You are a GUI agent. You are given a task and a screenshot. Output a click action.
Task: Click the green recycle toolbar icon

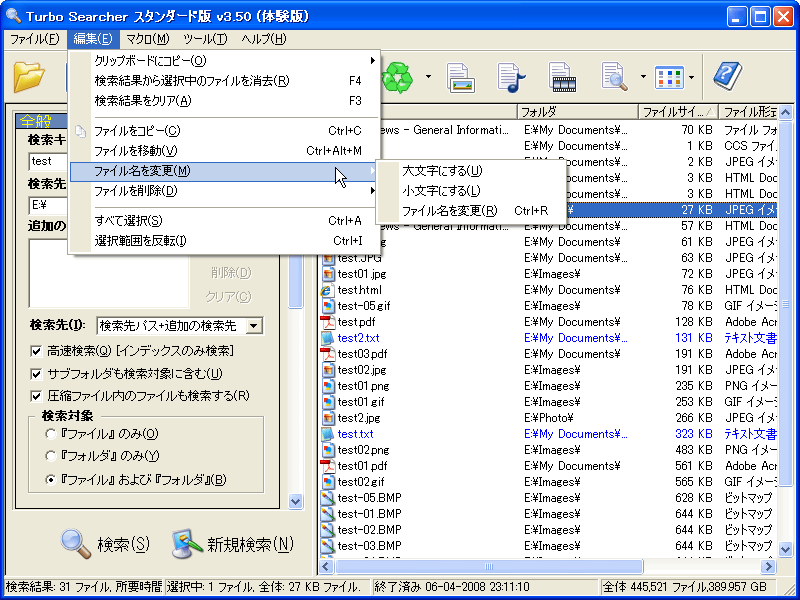(x=398, y=77)
